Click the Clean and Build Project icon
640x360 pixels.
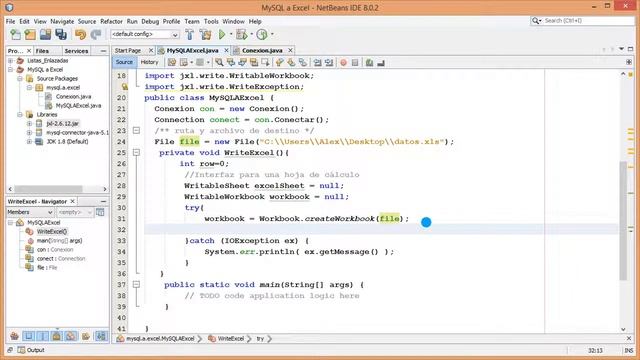[x=206, y=35]
